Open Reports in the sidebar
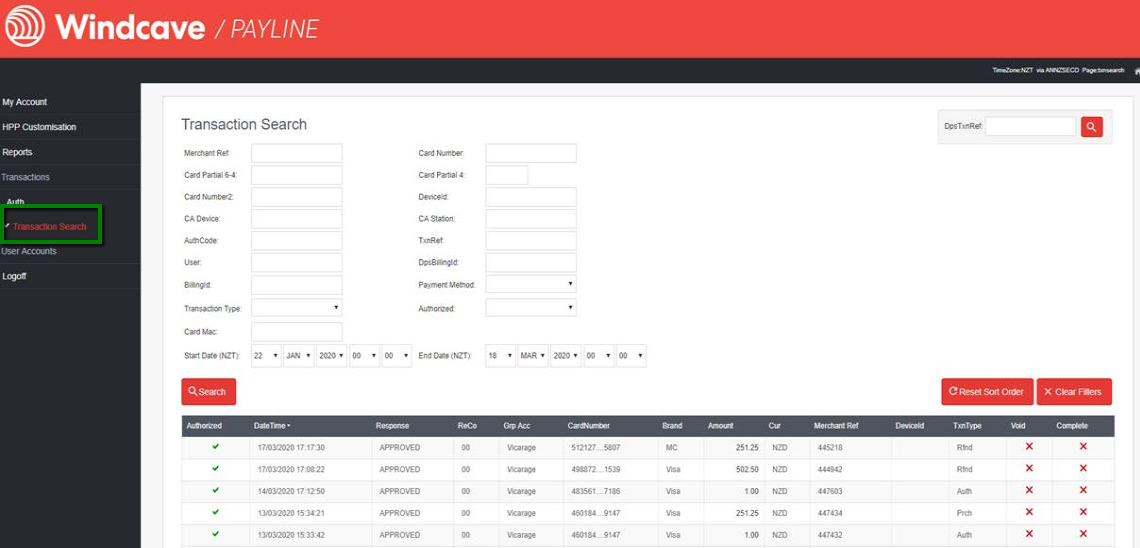Viewport: 1140px width, 548px height. [x=17, y=152]
